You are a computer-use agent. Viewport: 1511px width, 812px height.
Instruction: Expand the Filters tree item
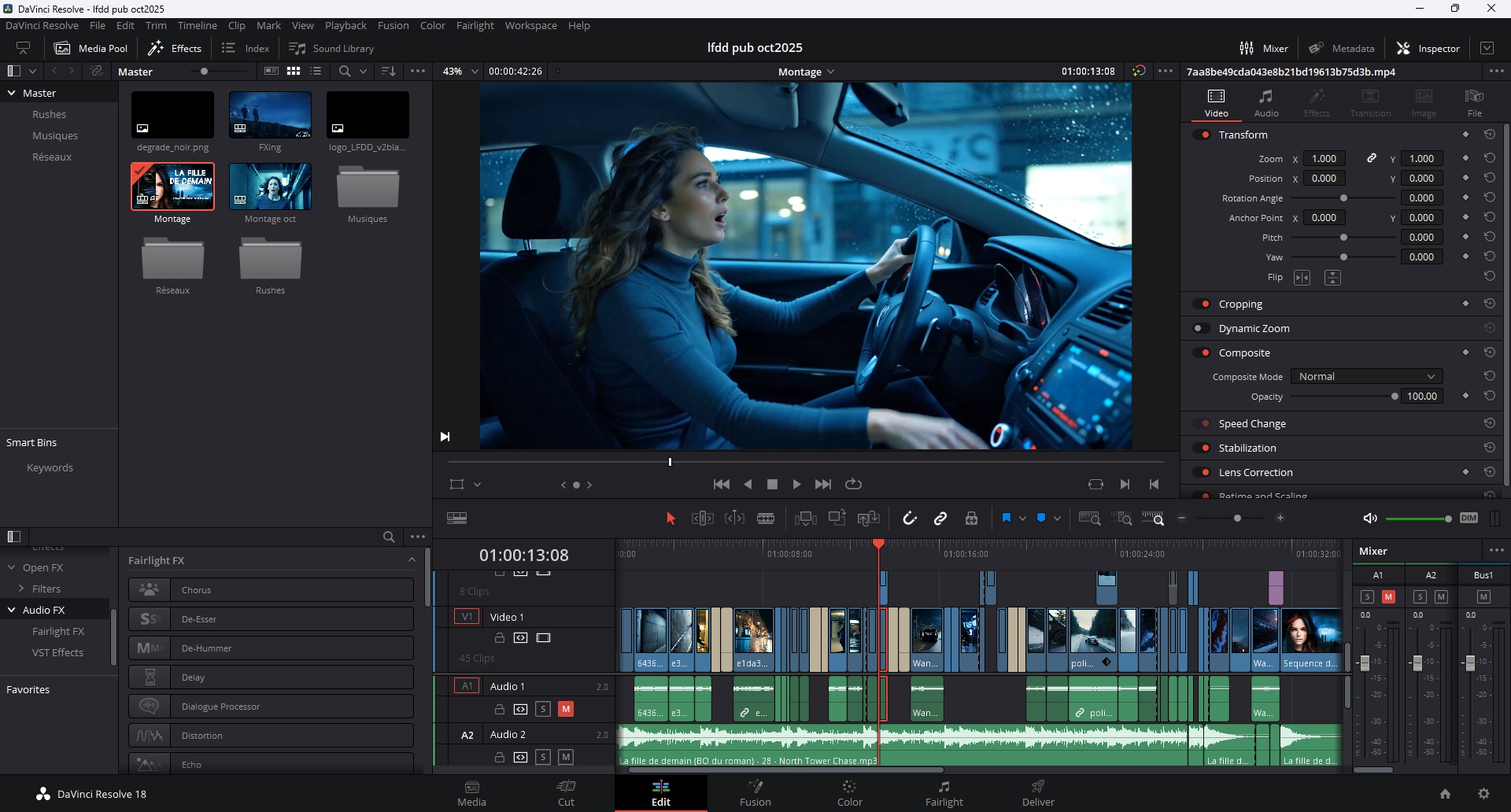pyautogui.click(x=21, y=589)
